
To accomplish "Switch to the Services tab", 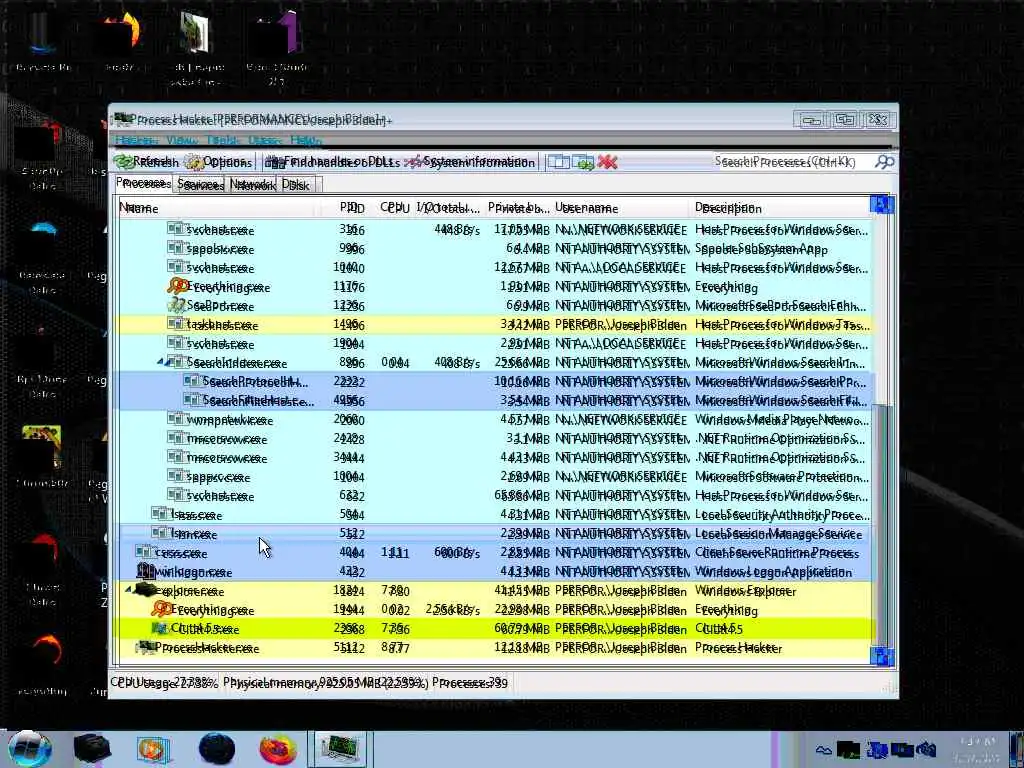I will coord(200,185).
